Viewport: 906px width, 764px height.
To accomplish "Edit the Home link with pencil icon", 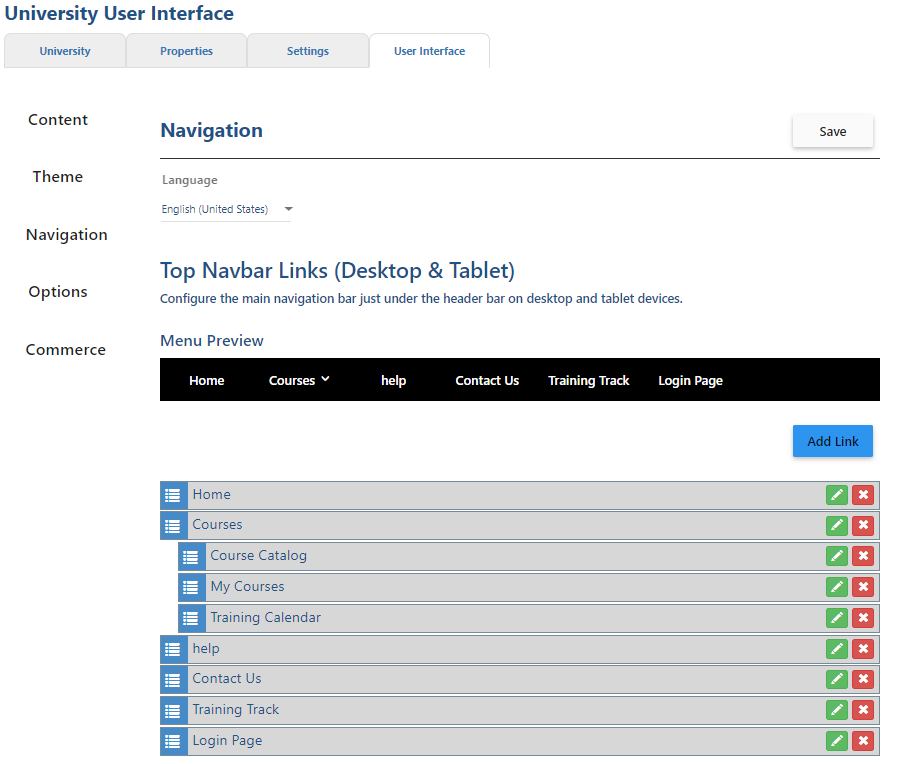I will point(836,495).
